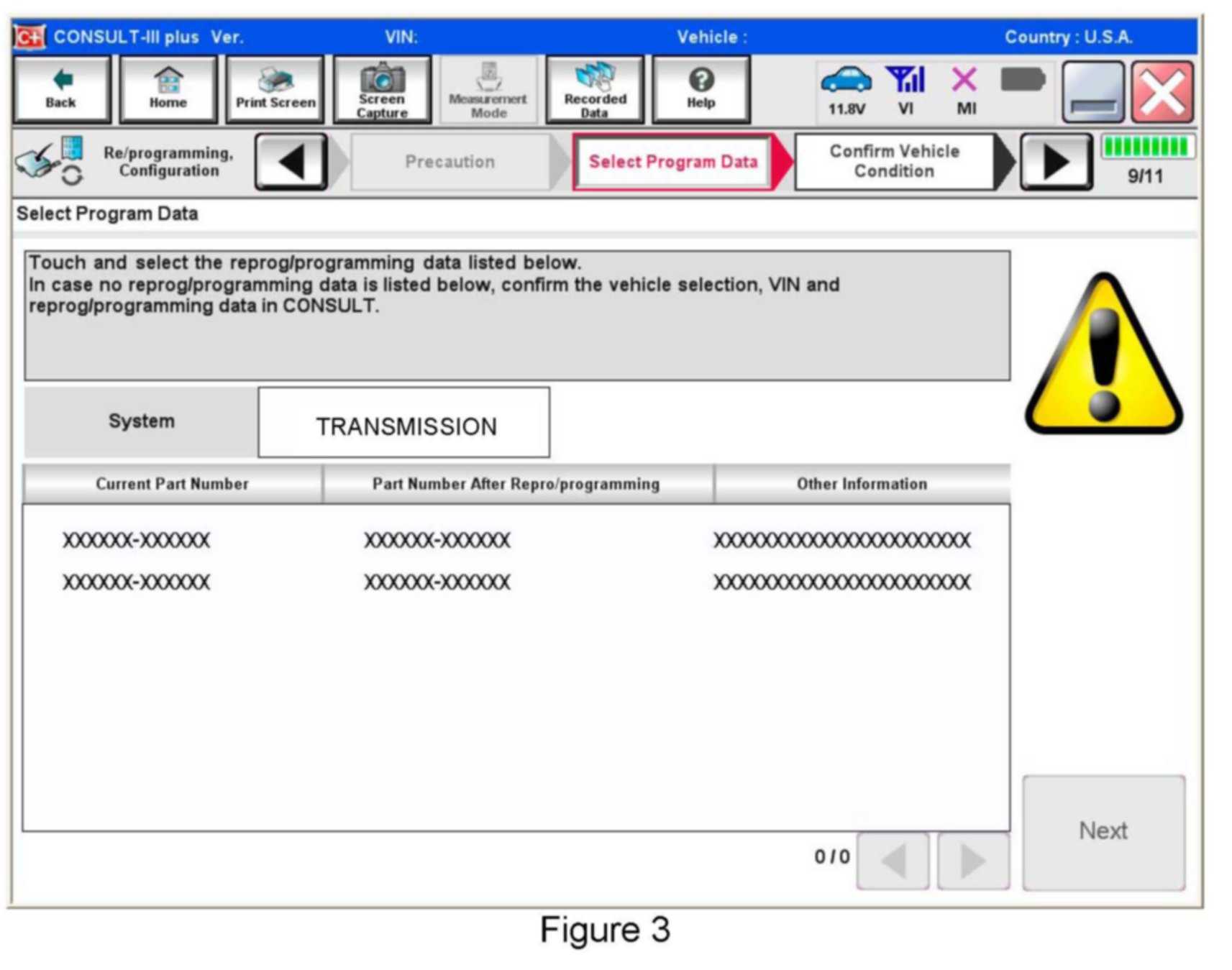The width and height of the screenshot is (1232, 970).
Task: Click the vehicle battery voltage icon
Action: point(846,89)
